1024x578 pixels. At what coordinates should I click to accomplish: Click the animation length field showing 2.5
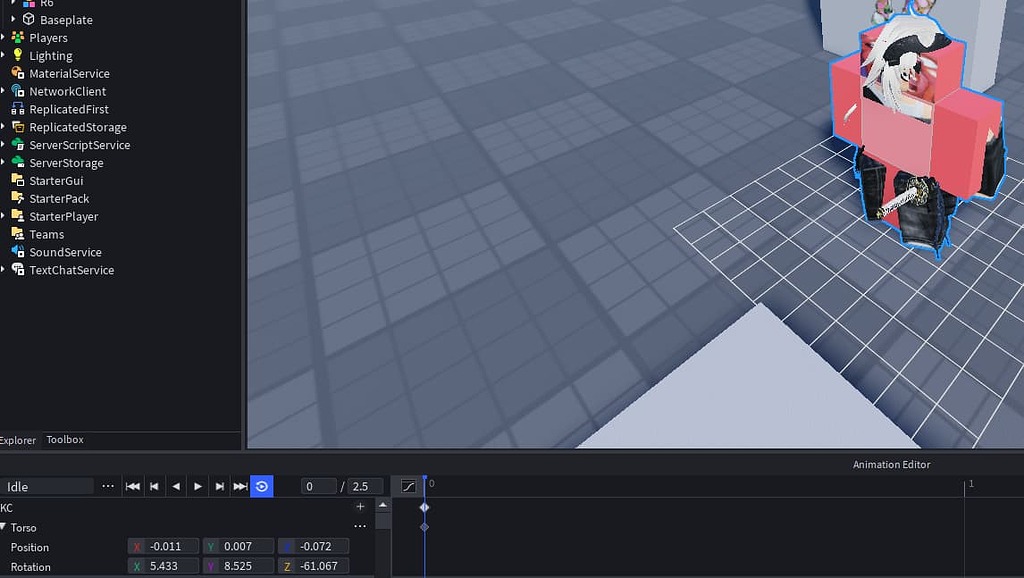click(x=366, y=485)
